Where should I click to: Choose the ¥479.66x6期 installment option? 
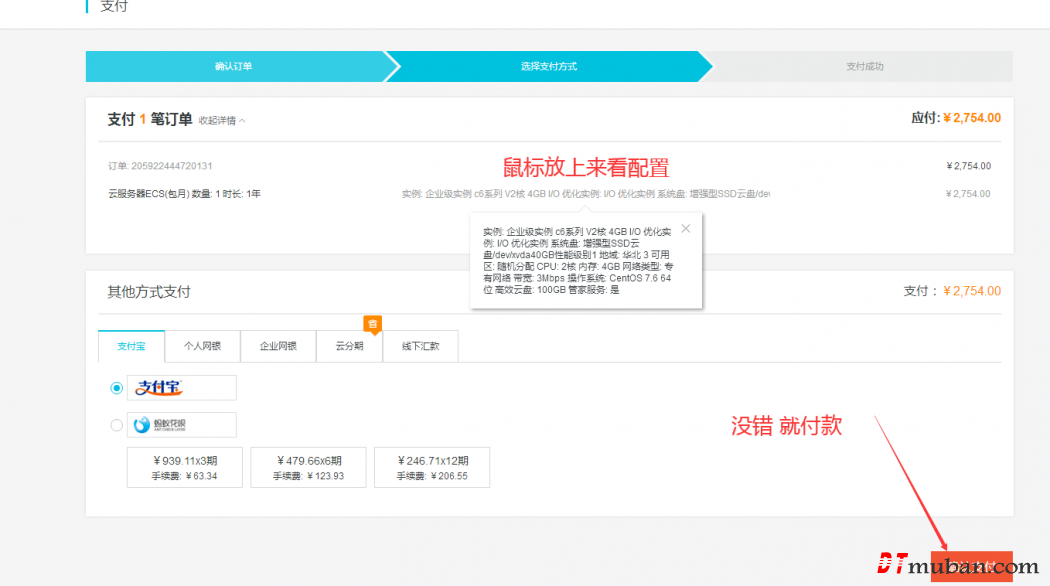point(308,467)
